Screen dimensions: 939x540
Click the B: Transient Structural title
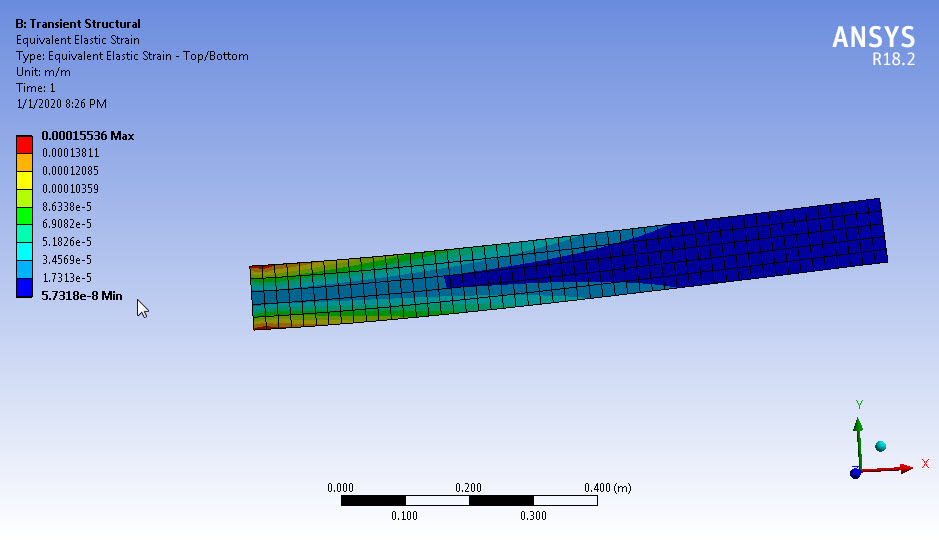tap(78, 24)
